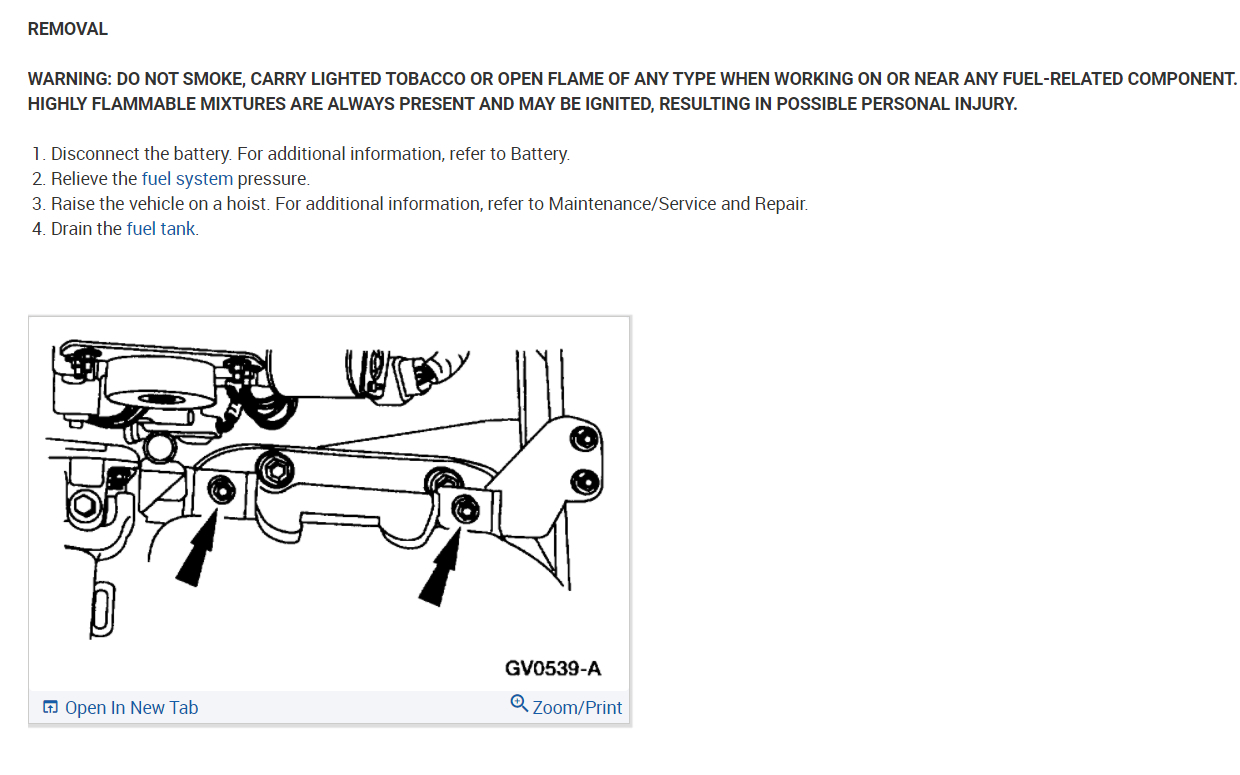Click the bolt the right arrow points to
This screenshot has width=1240, height=775.
tap(462, 506)
